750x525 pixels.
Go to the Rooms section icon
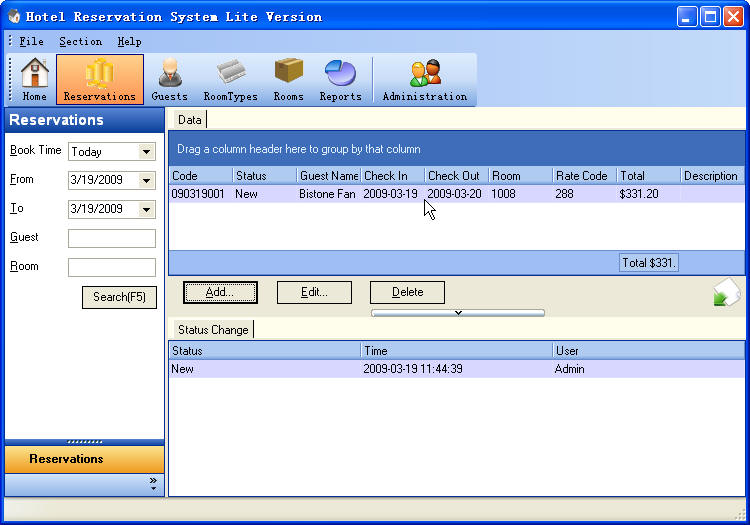coord(288,79)
